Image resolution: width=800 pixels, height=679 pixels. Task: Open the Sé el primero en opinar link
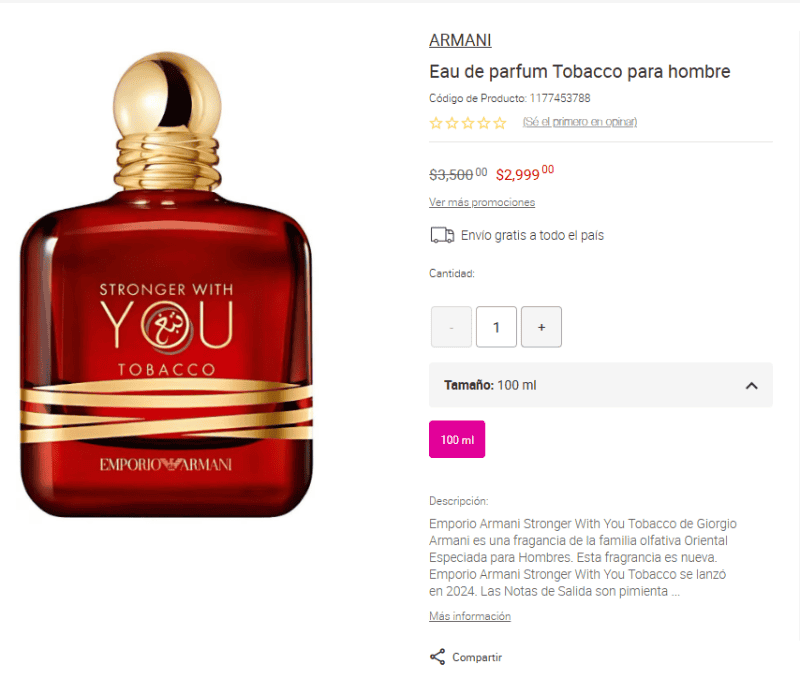[x=580, y=122]
